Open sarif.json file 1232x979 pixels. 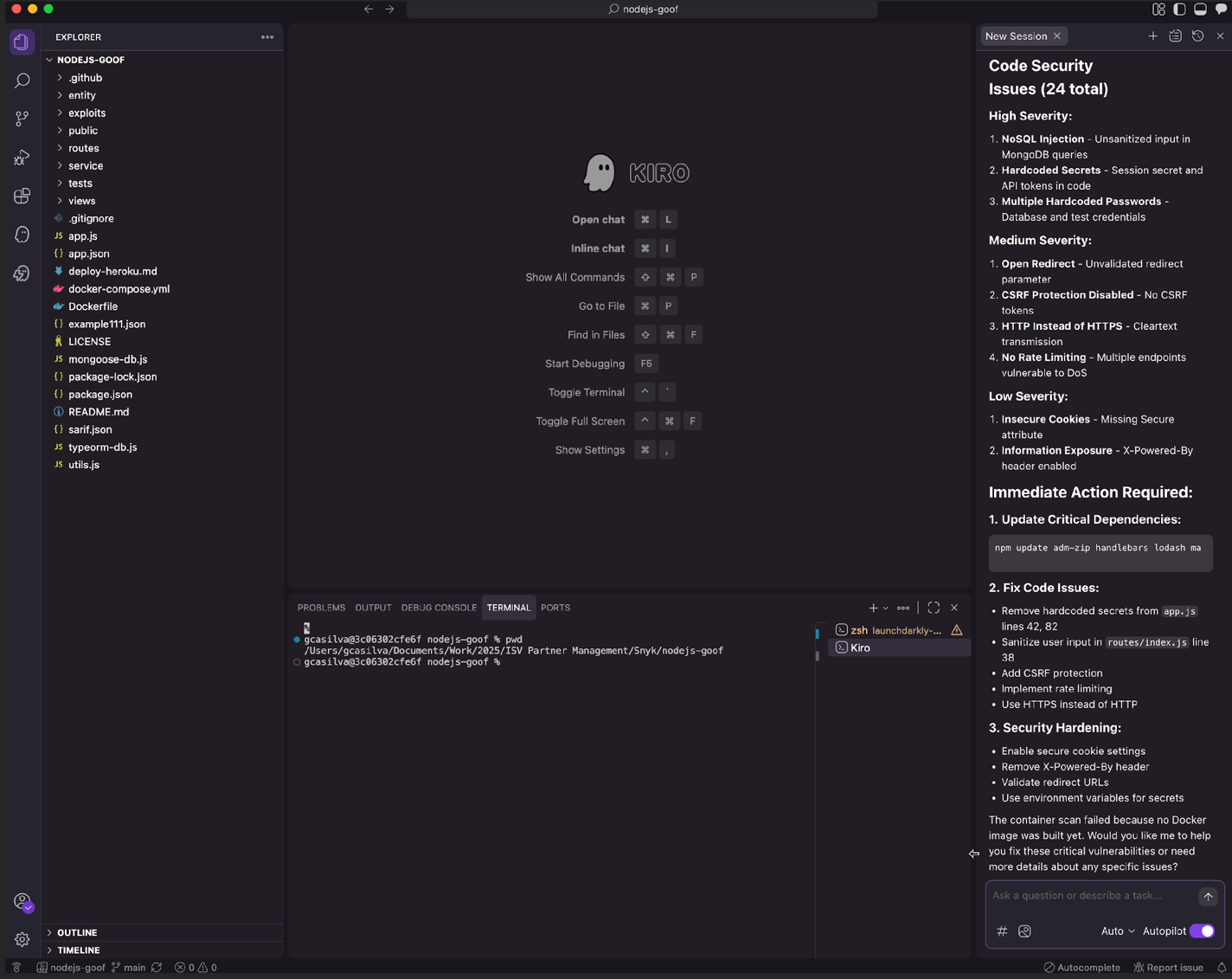[x=164, y=429]
